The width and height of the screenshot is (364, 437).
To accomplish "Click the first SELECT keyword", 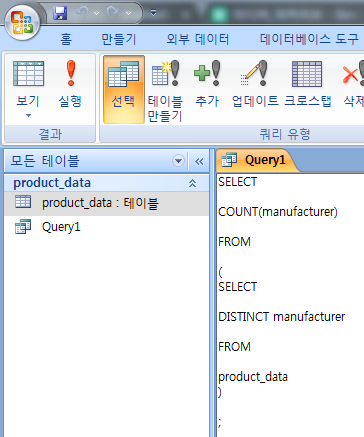I will coord(237,182).
